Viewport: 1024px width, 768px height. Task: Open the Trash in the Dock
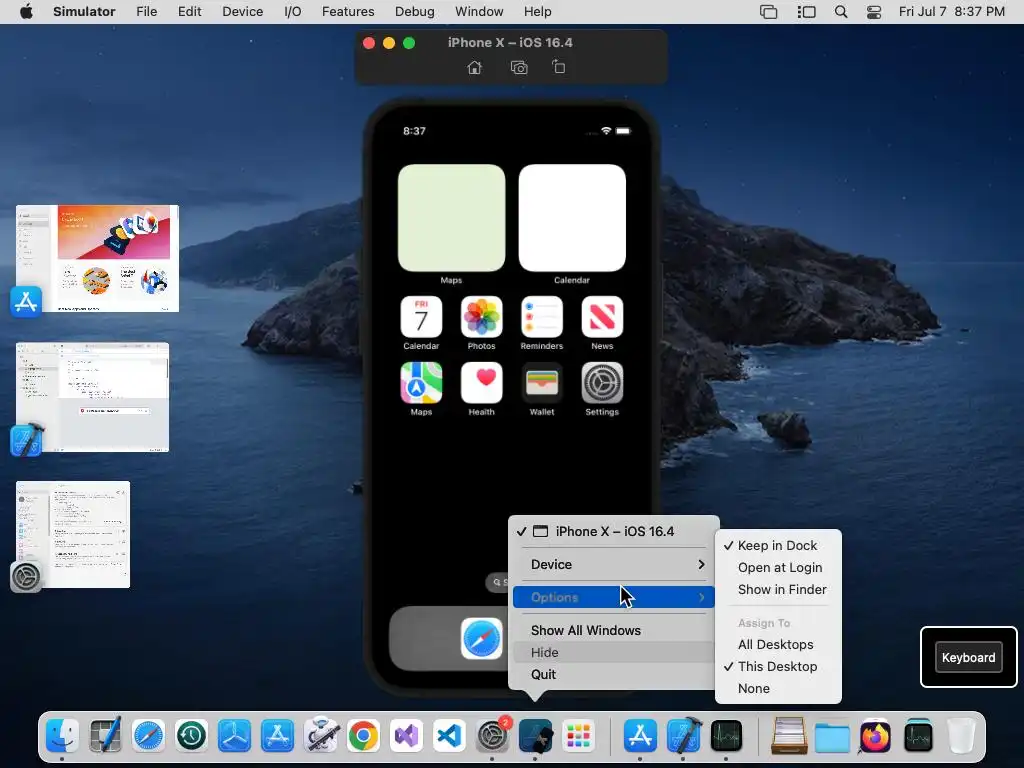[x=961, y=736]
